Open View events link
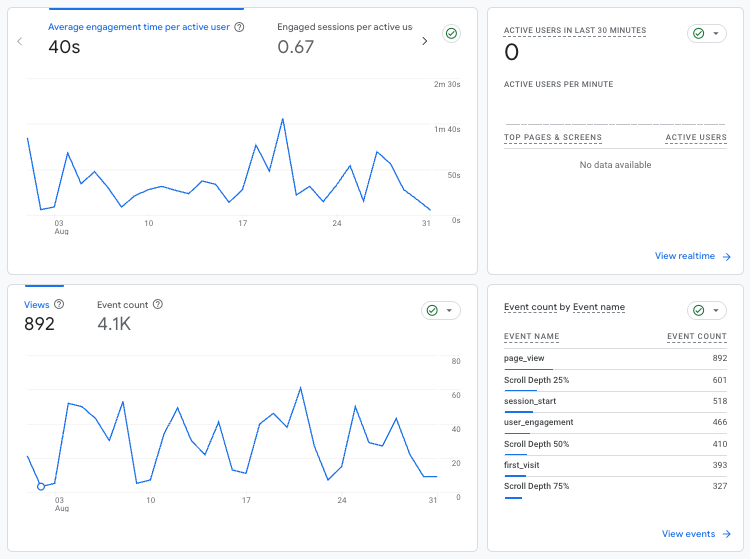This screenshot has width=750, height=559. coord(696,534)
